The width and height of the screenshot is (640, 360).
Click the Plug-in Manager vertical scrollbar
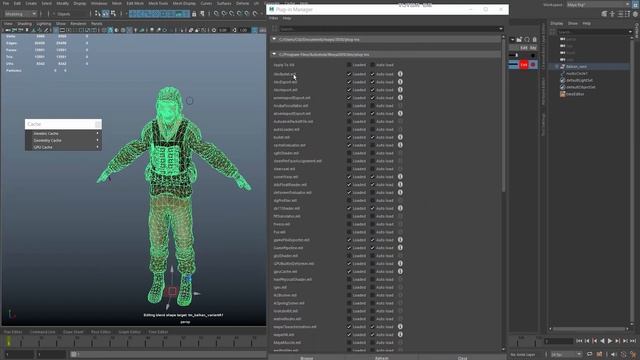pos(503,114)
